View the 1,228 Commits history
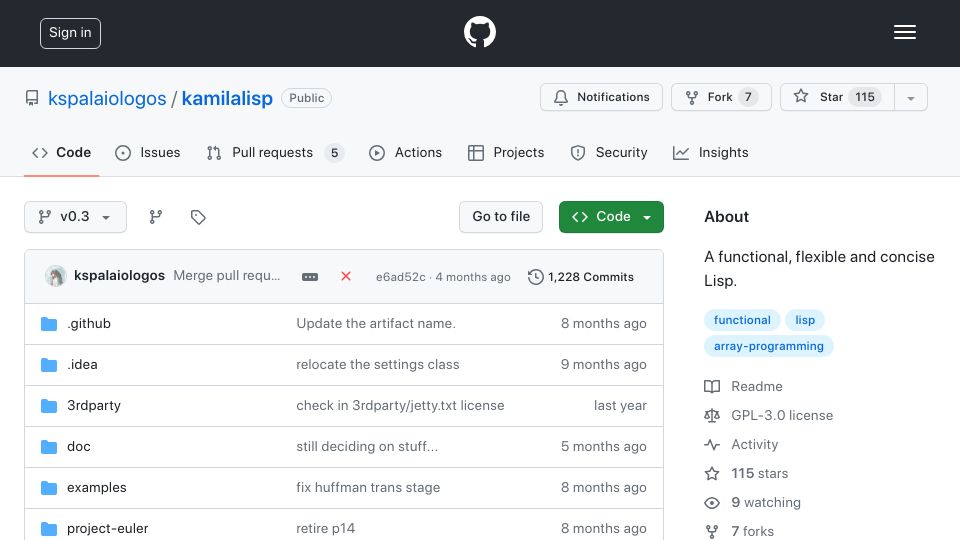Viewport: 960px width, 540px height. pyautogui.click(x=580, y=277)
